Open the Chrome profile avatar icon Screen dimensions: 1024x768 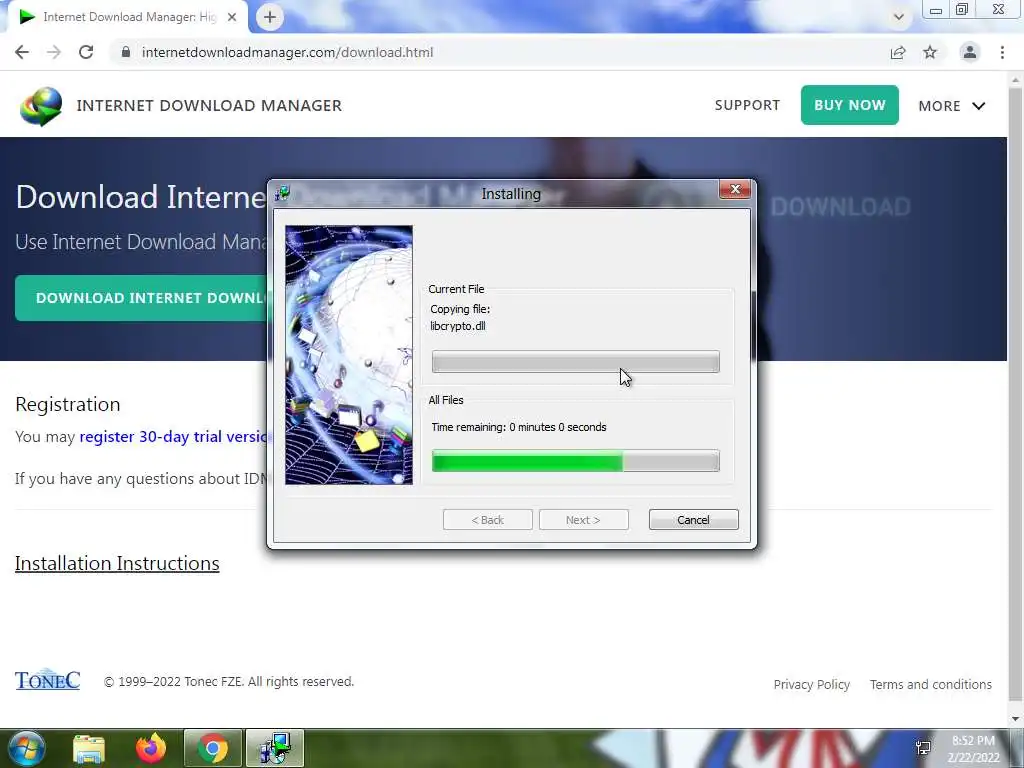pos(970,52)
